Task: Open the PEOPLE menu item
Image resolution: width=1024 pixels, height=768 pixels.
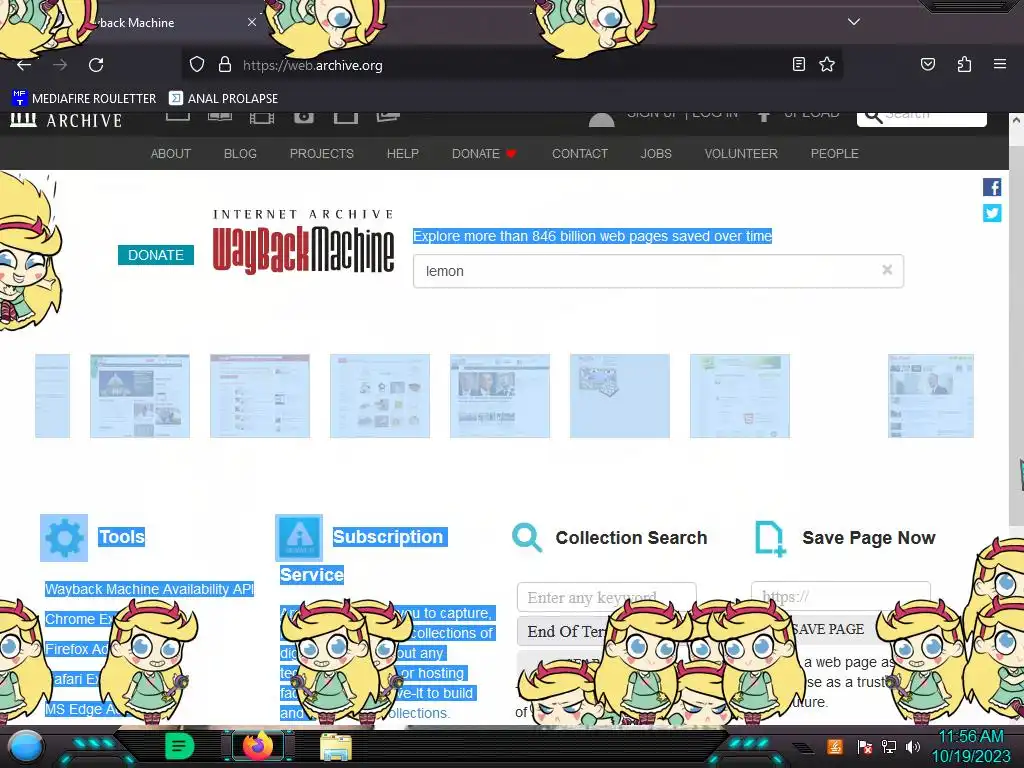Action: point(835,153)
